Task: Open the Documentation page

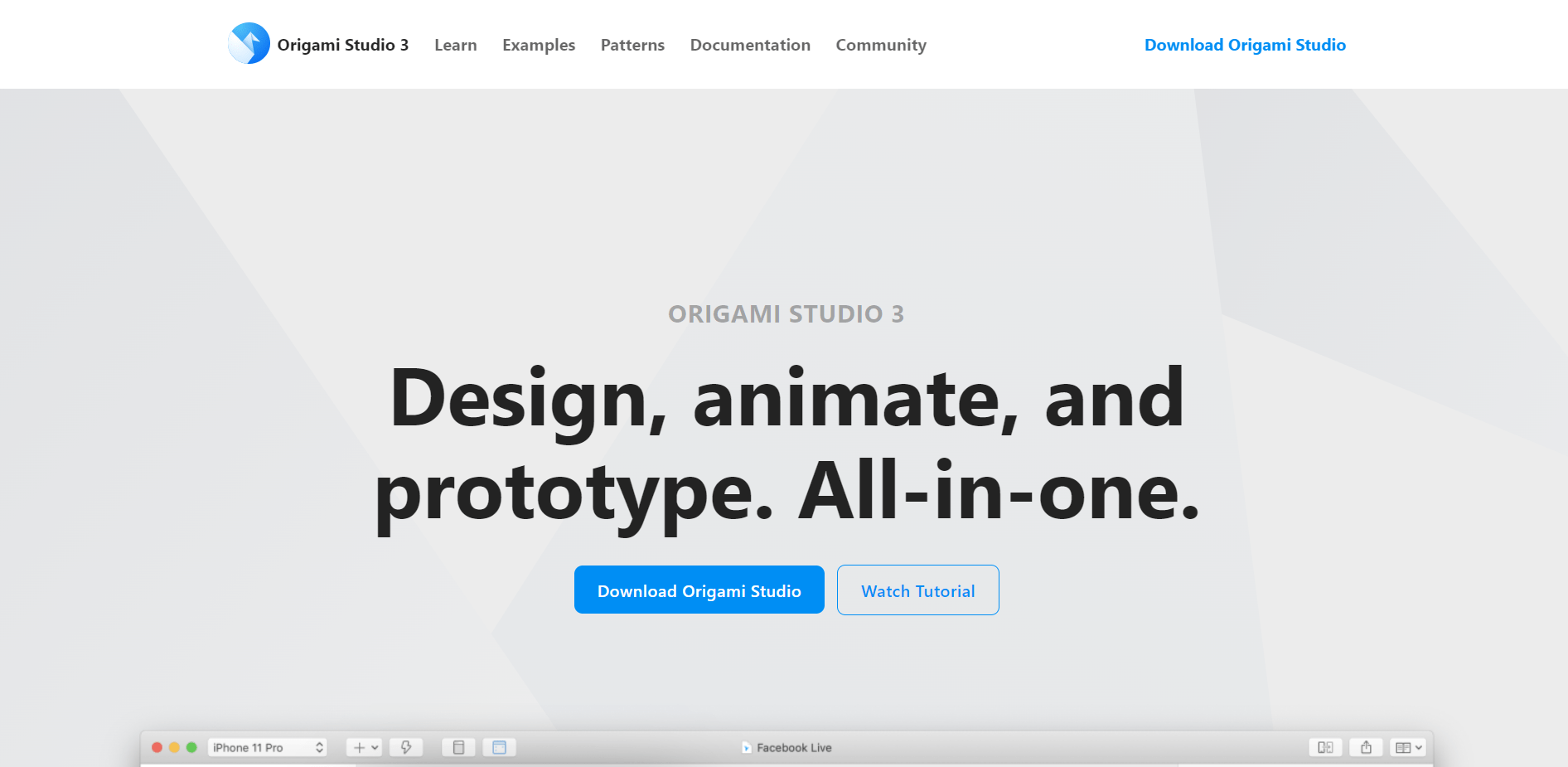Action: coord(750,45)
